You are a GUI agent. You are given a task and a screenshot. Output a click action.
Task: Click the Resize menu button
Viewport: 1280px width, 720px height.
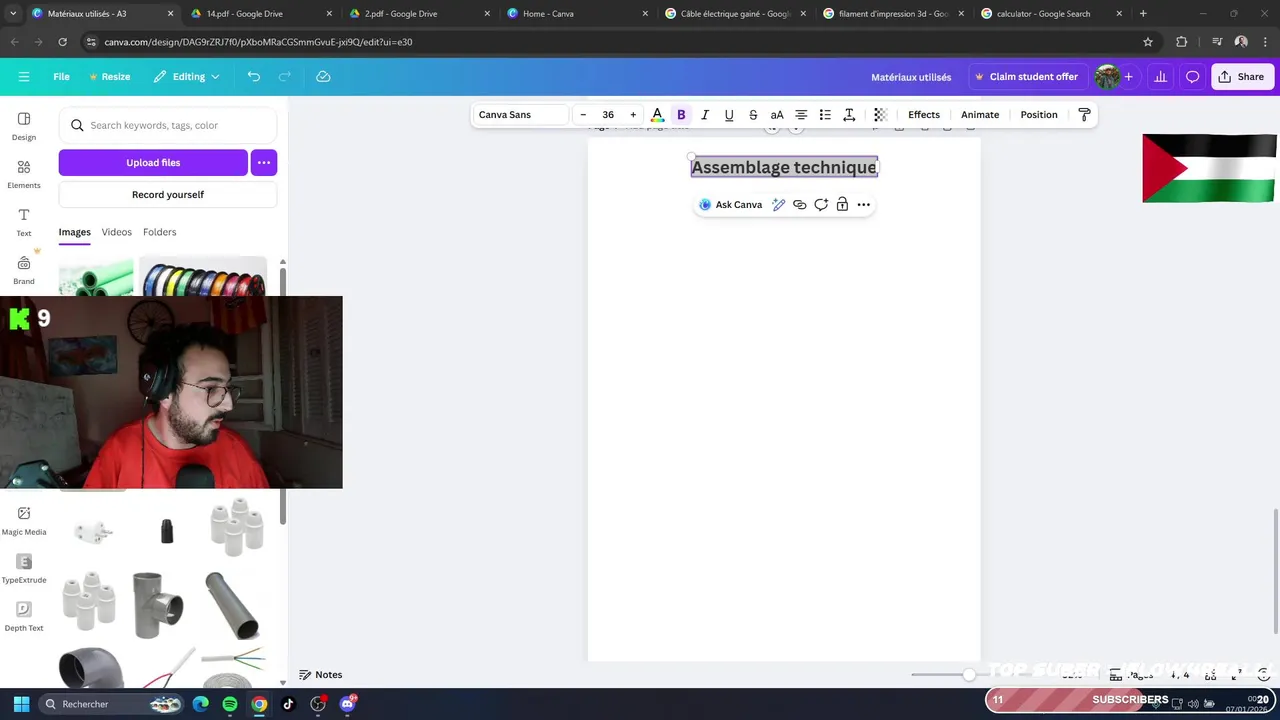(109, 77)
